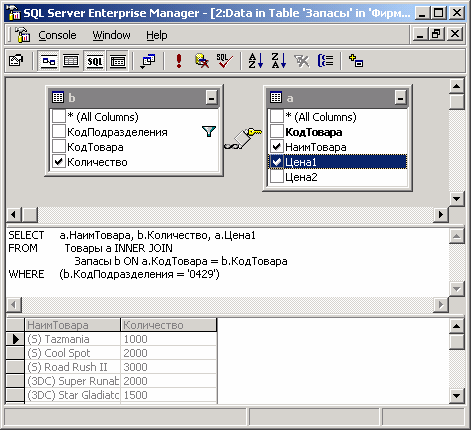471x430 pixels.
Task: Click the (3DC) Super Runat cell
Action: (x=72, y=381)
